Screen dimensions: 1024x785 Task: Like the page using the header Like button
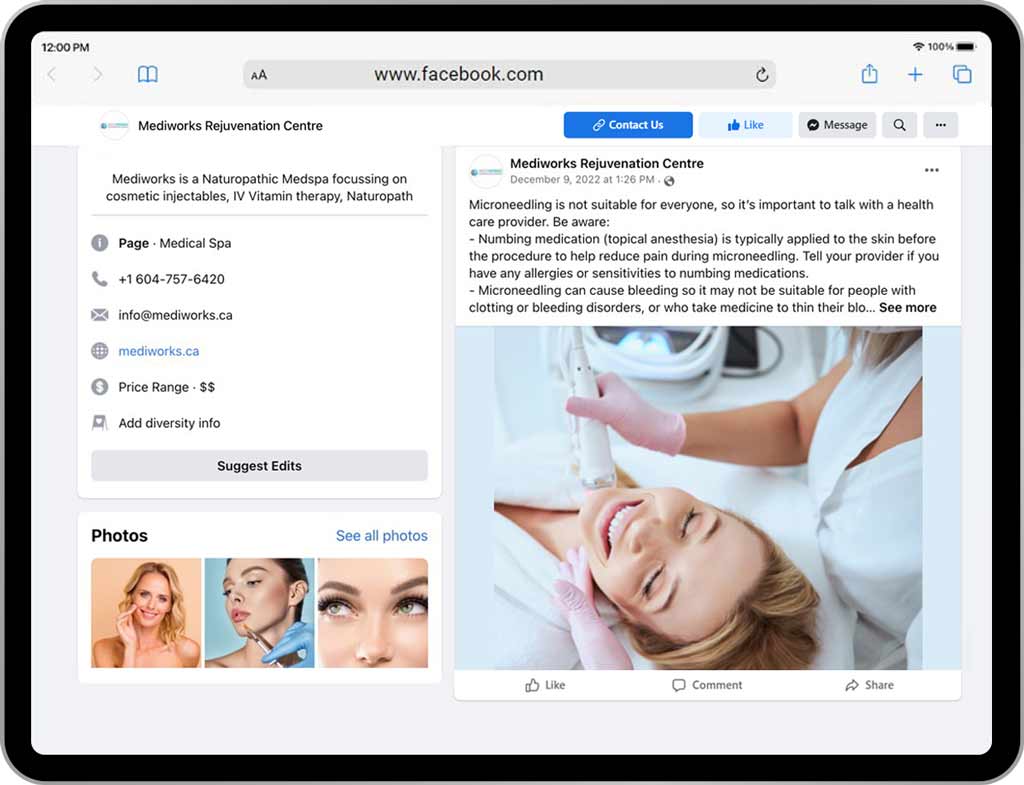745,125
